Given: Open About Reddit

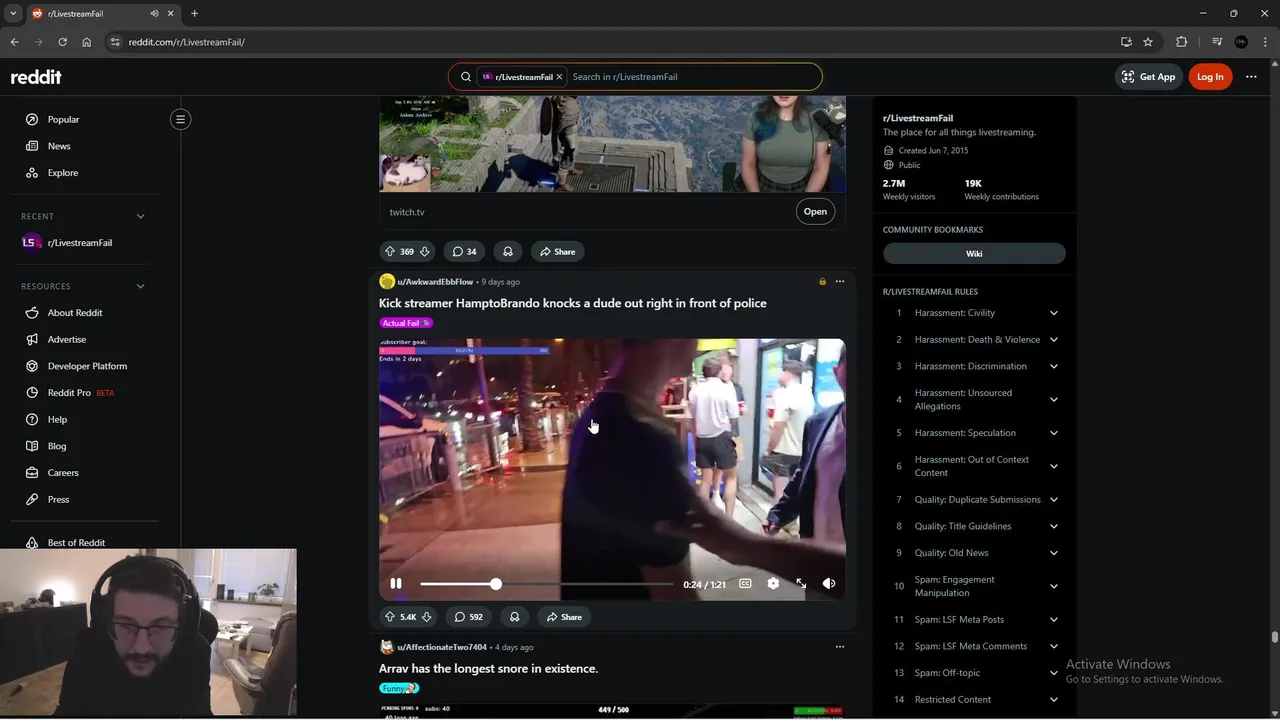Looking at the screenshot, I should coord(75,313).
